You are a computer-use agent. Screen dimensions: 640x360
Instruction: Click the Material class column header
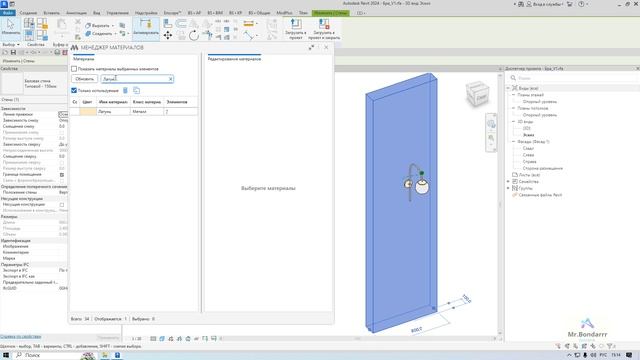tap(147, 102)
